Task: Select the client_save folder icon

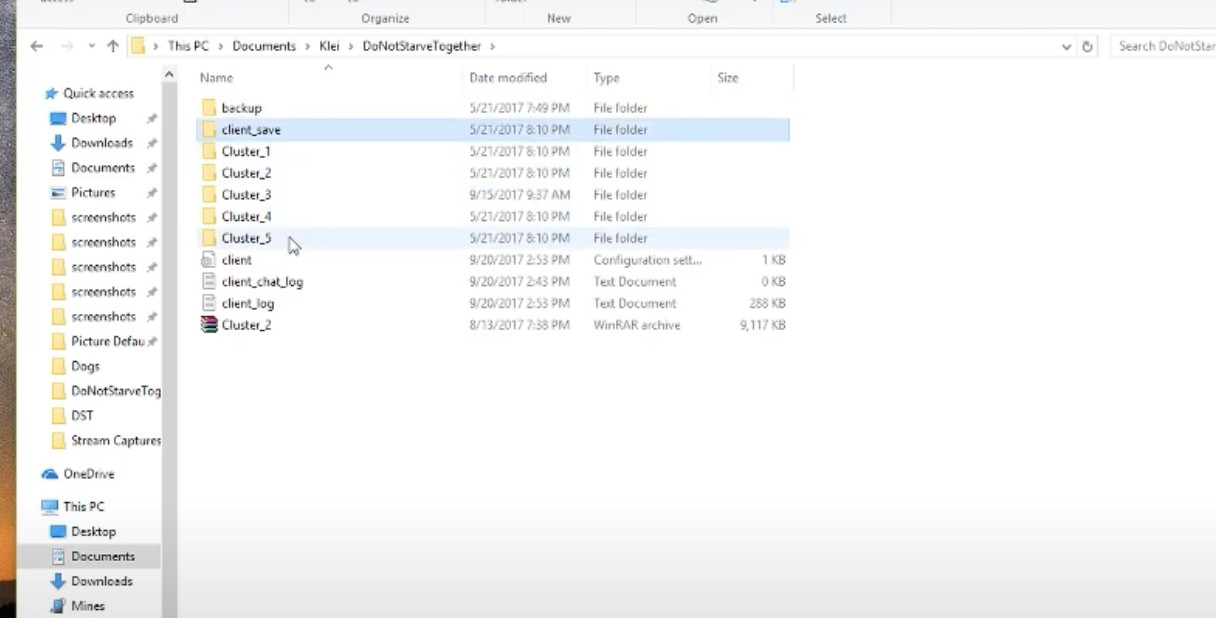Action: click(x=209, y=130)
